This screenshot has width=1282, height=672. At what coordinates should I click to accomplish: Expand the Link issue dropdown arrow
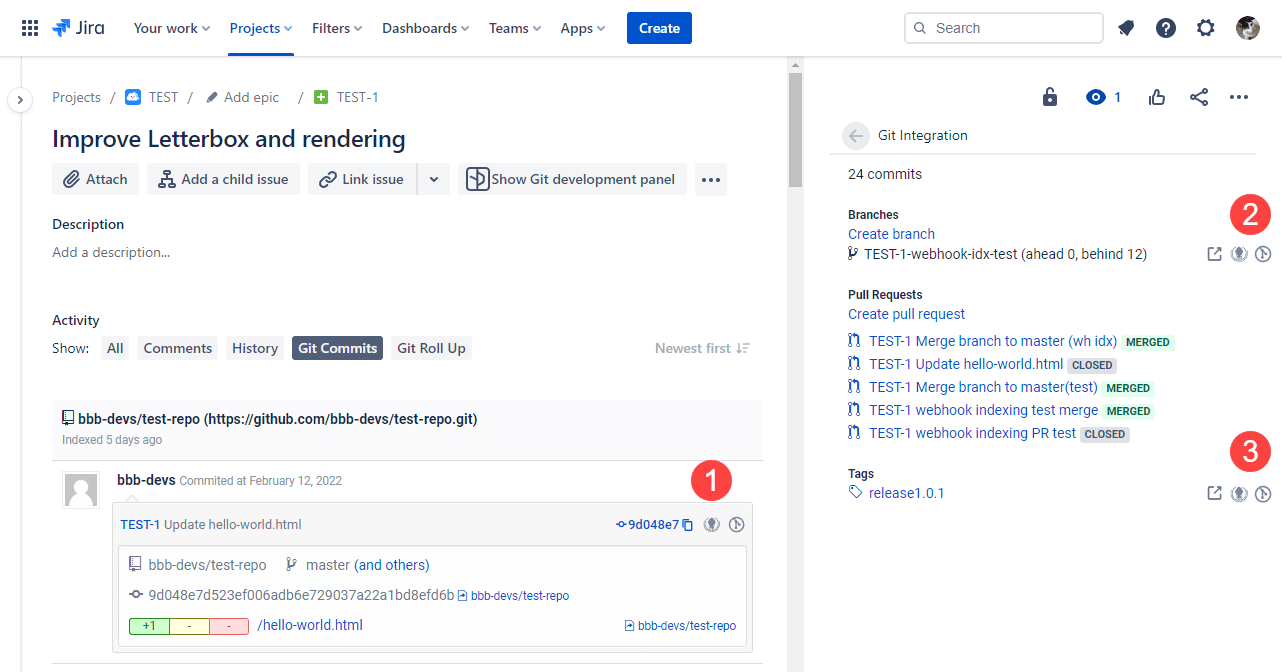pos(433,179)
